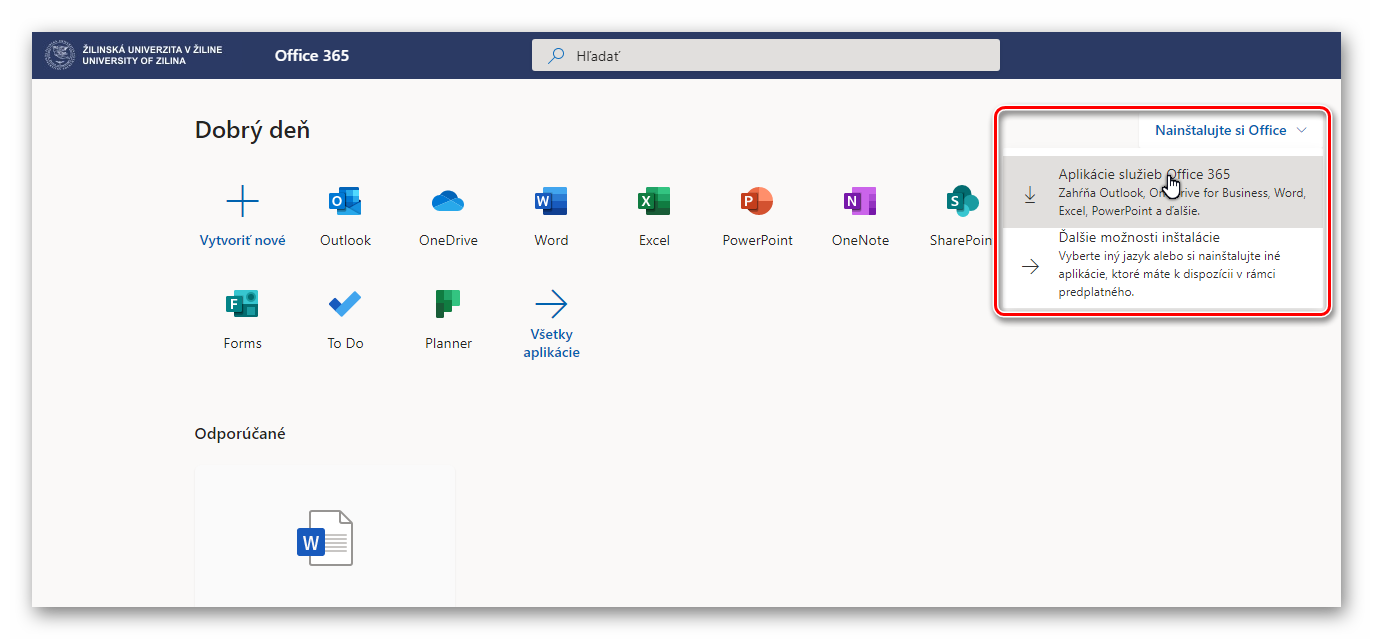This screenshot has width=1373, height=639.
Task: Click the Office 365 header link
Action: tap(312, 56)
